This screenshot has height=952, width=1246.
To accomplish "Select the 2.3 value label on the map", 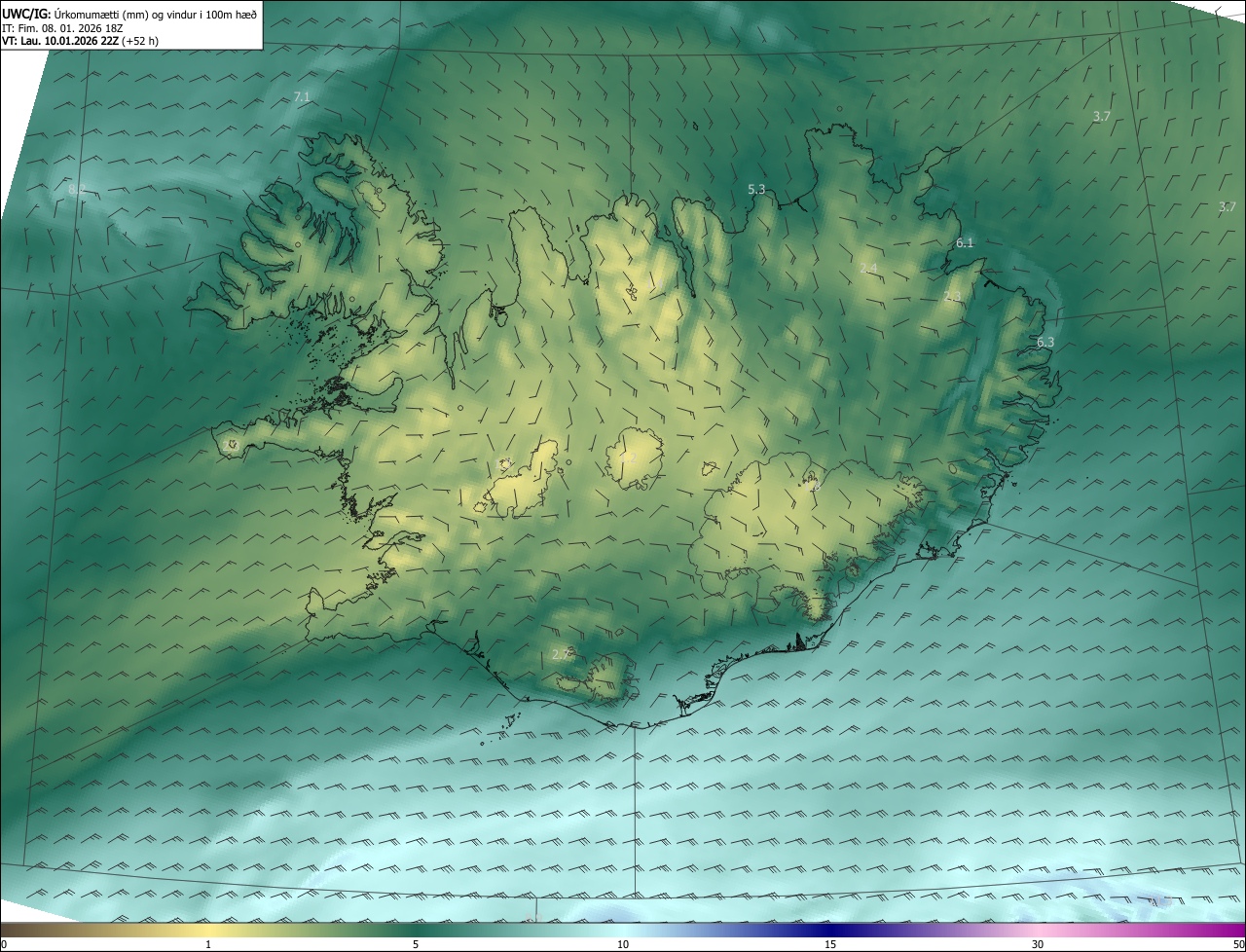I will click(952, 296).
